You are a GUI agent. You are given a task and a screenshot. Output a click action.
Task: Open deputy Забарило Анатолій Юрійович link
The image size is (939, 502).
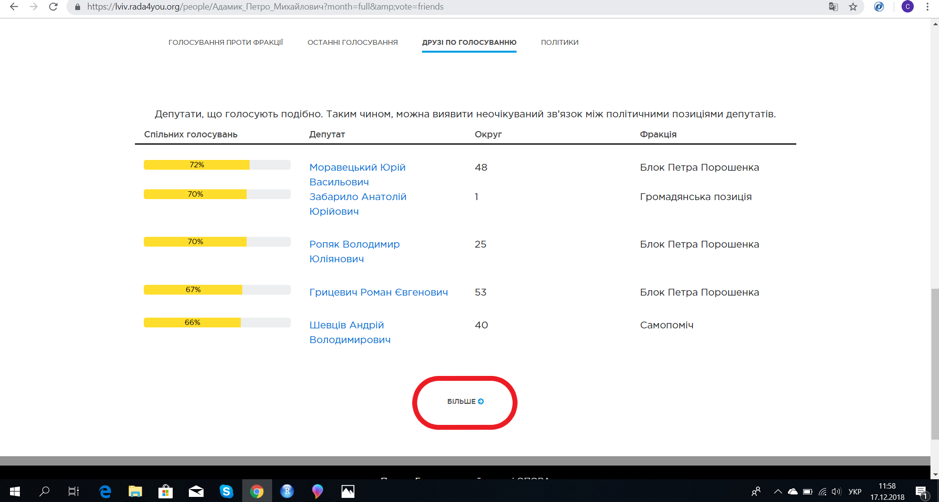[358, 204]
